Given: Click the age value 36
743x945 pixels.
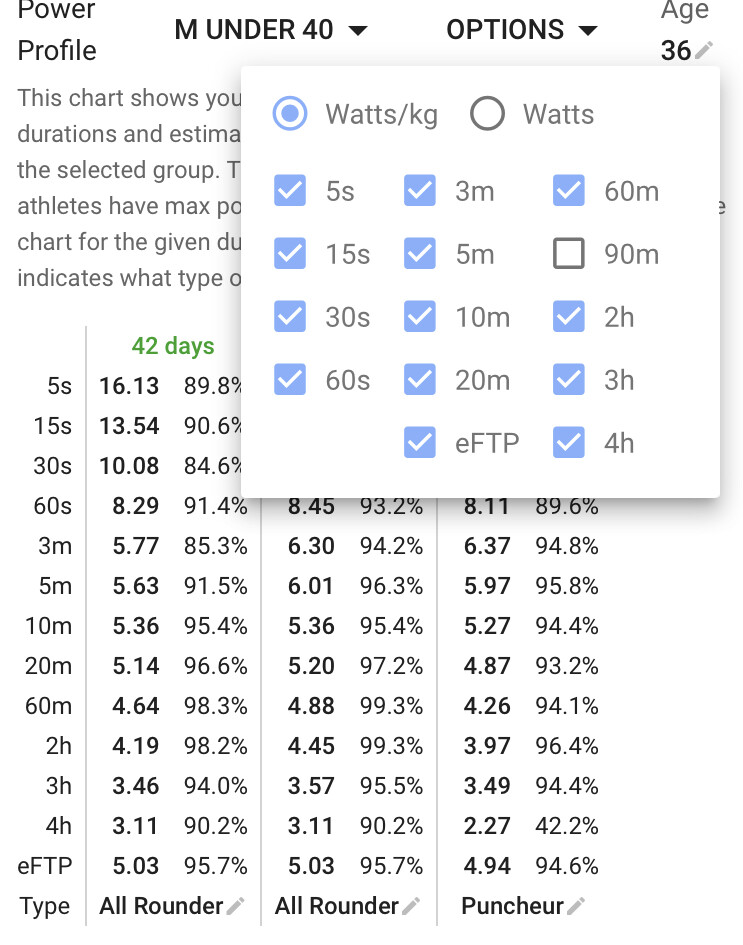Looking at the screenshot, I should pos(676,51).
